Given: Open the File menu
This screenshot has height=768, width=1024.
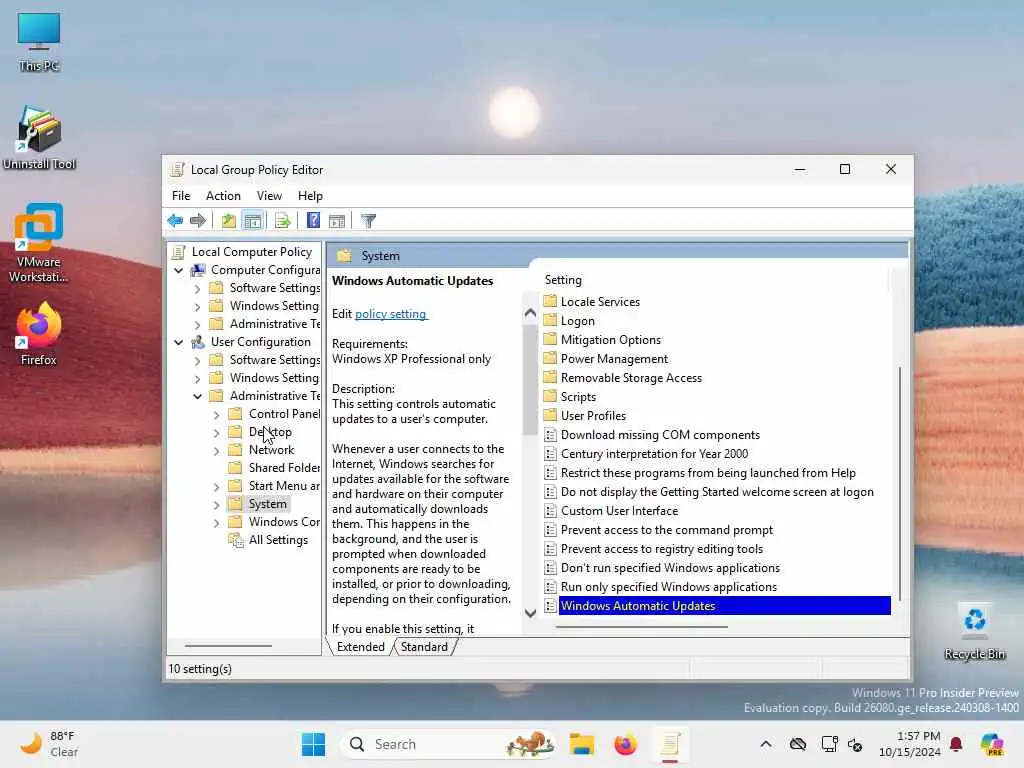Looking at the screenshot, I should tap(181, 196).
